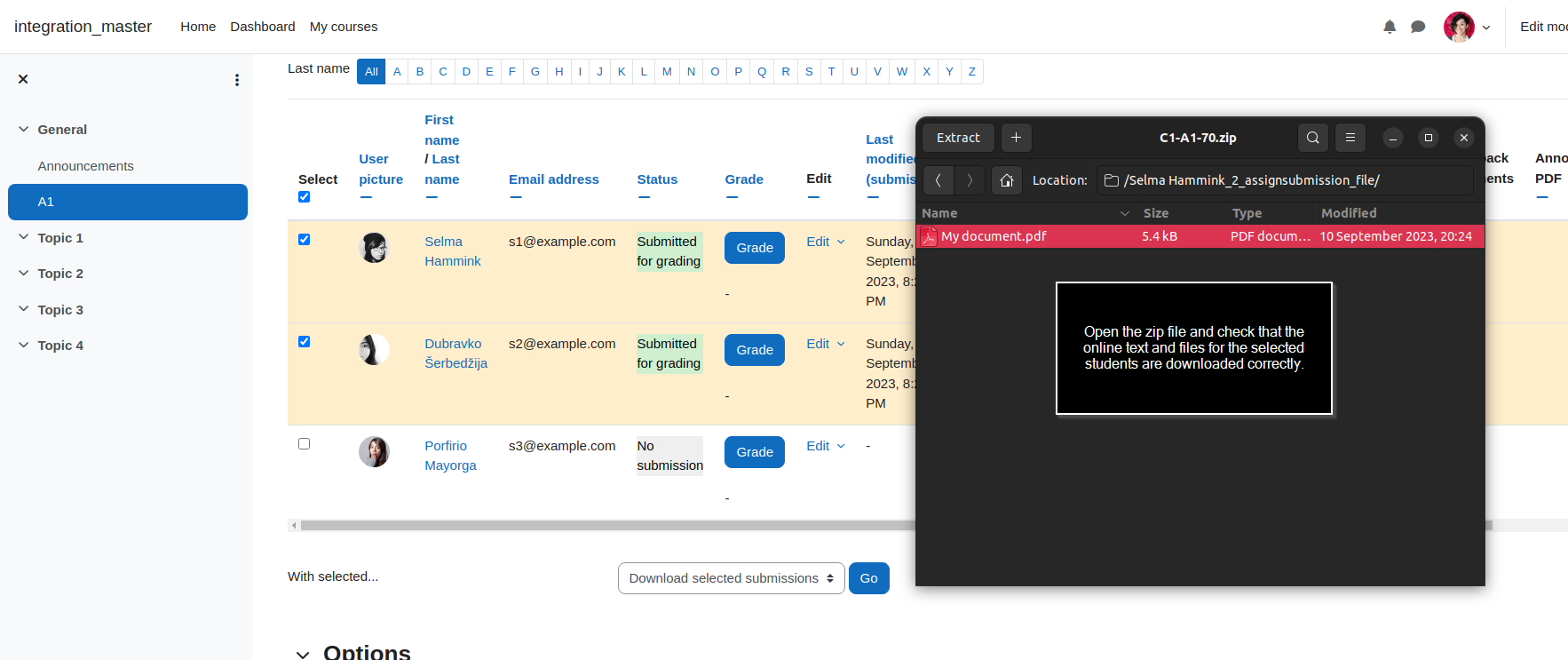
Task: Uncheck Selma Hammink's row checkbox
Action: pyautogui.click(x=305, y=240)
